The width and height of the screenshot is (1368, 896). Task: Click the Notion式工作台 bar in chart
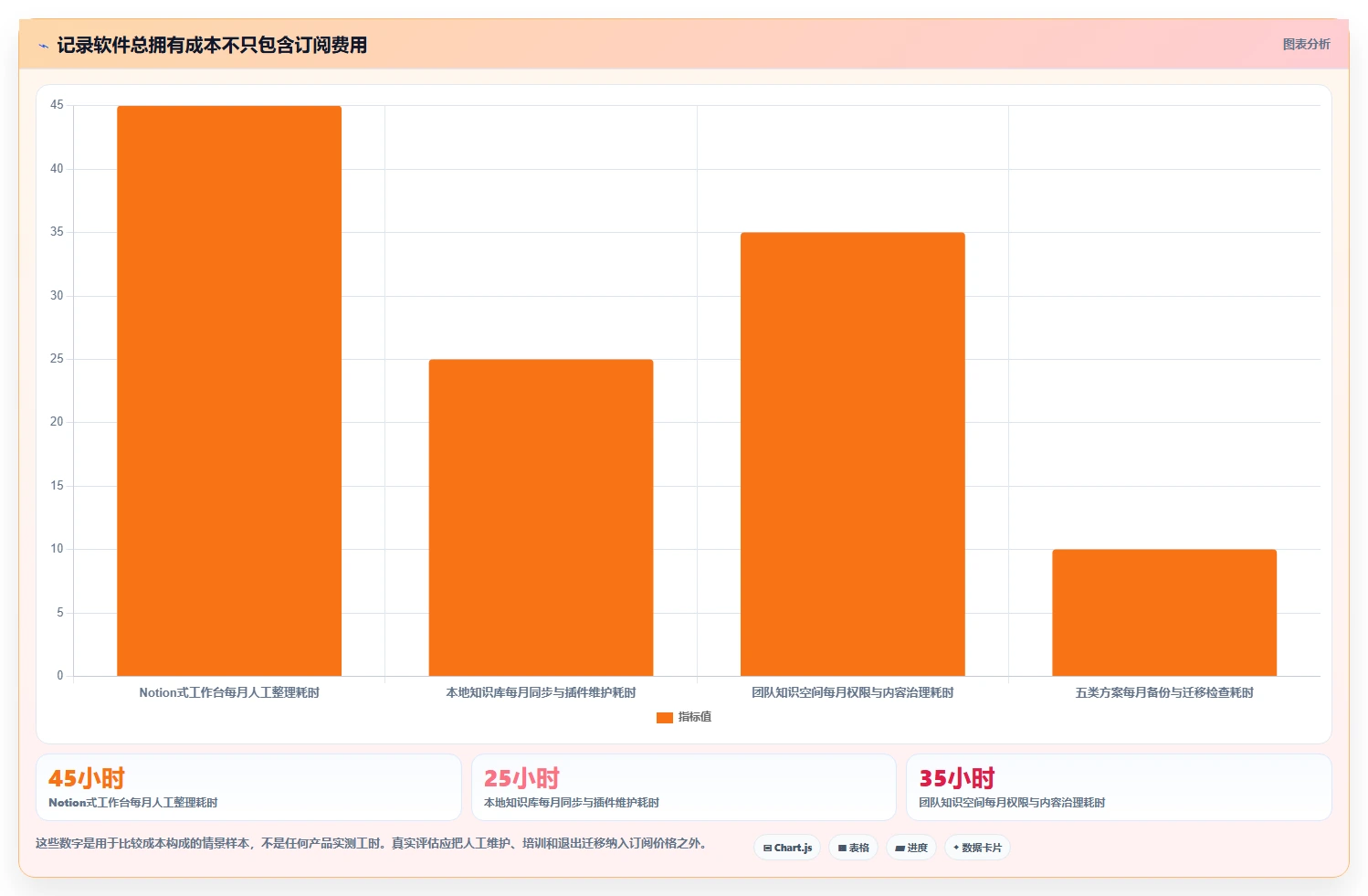(229, 391)
